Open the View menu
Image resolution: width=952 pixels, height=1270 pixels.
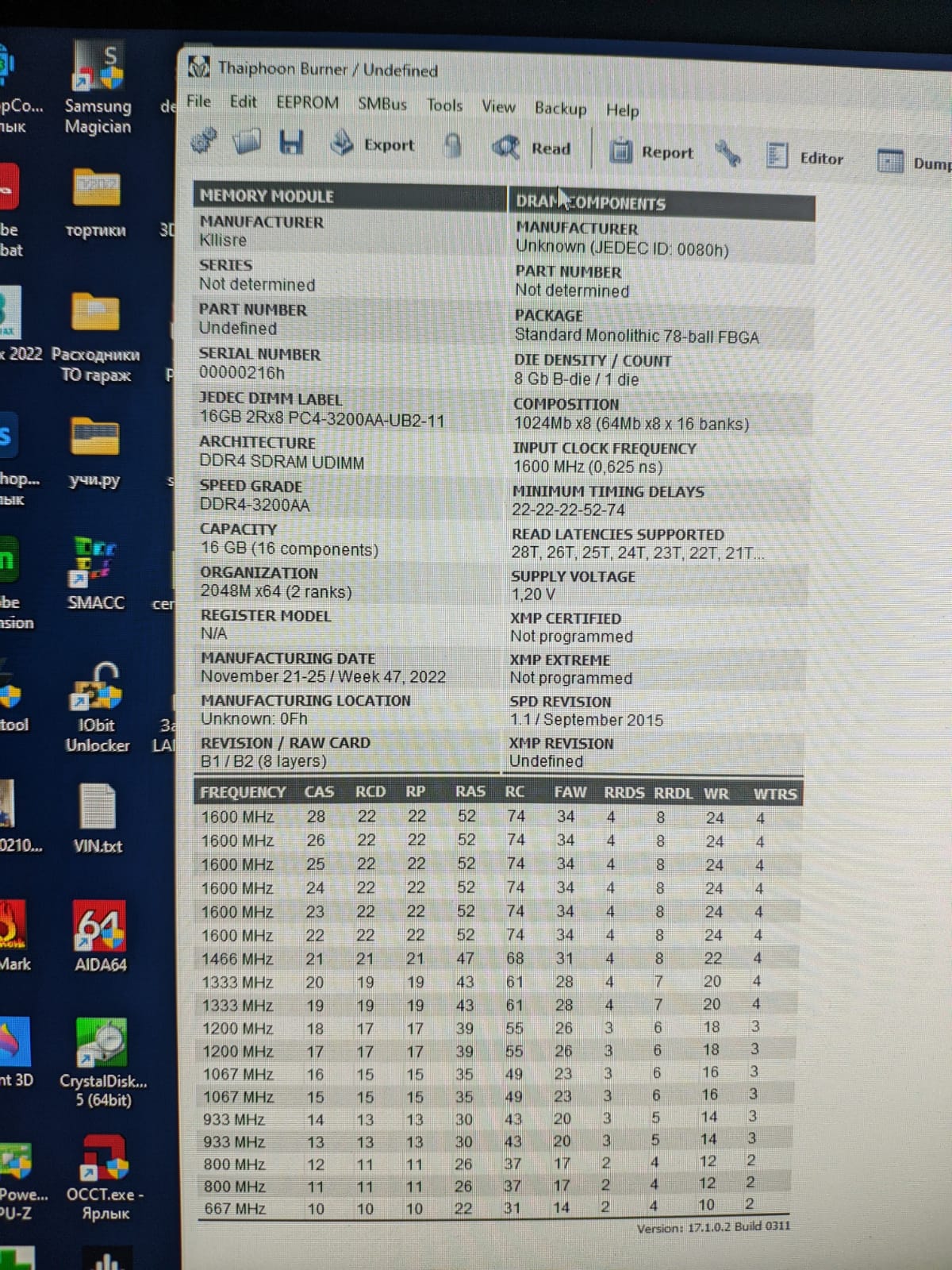[498, 106]
